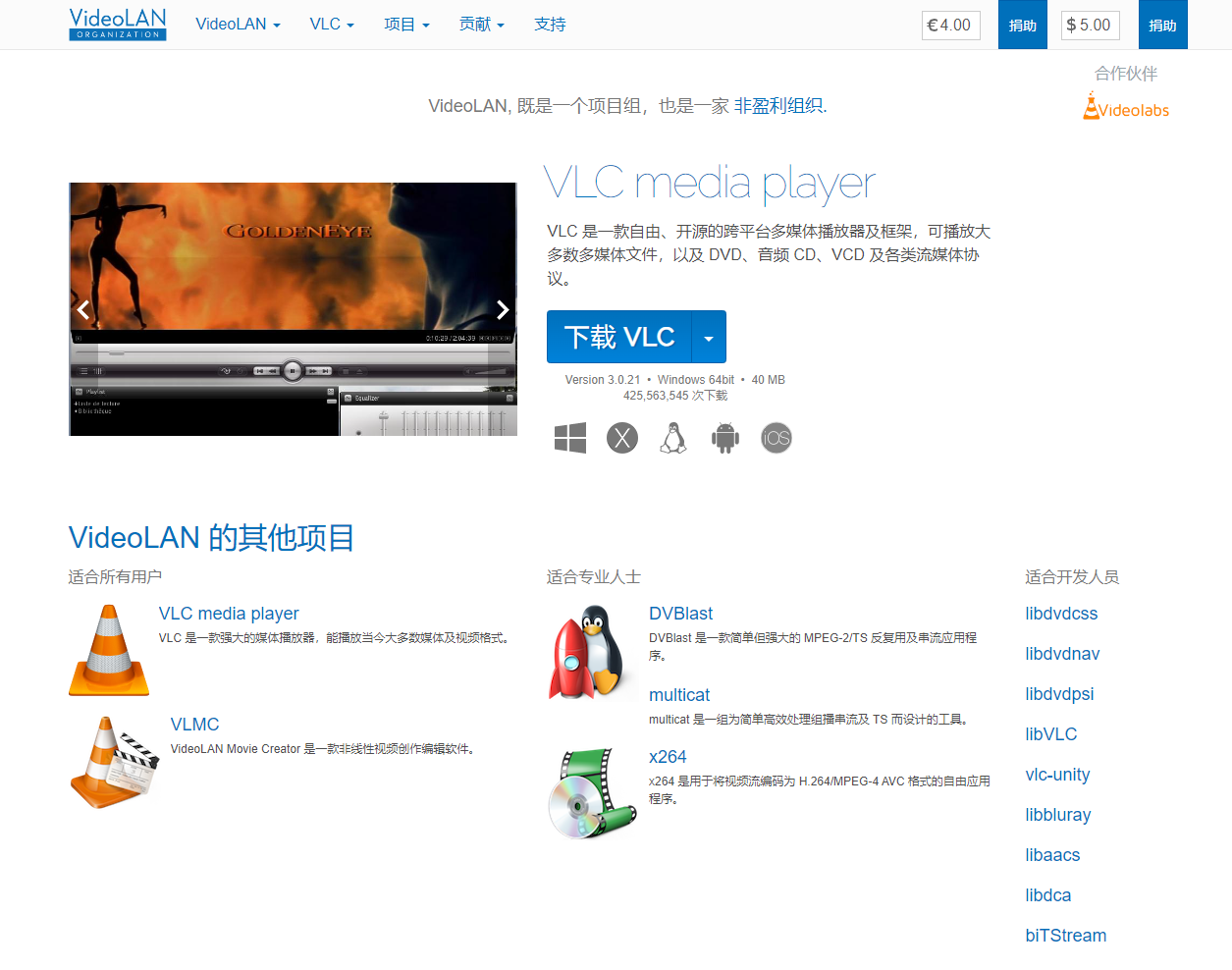Select the Linux penguin platform icon
This screenshot has width=1232, height=970.
coord(673,438)
